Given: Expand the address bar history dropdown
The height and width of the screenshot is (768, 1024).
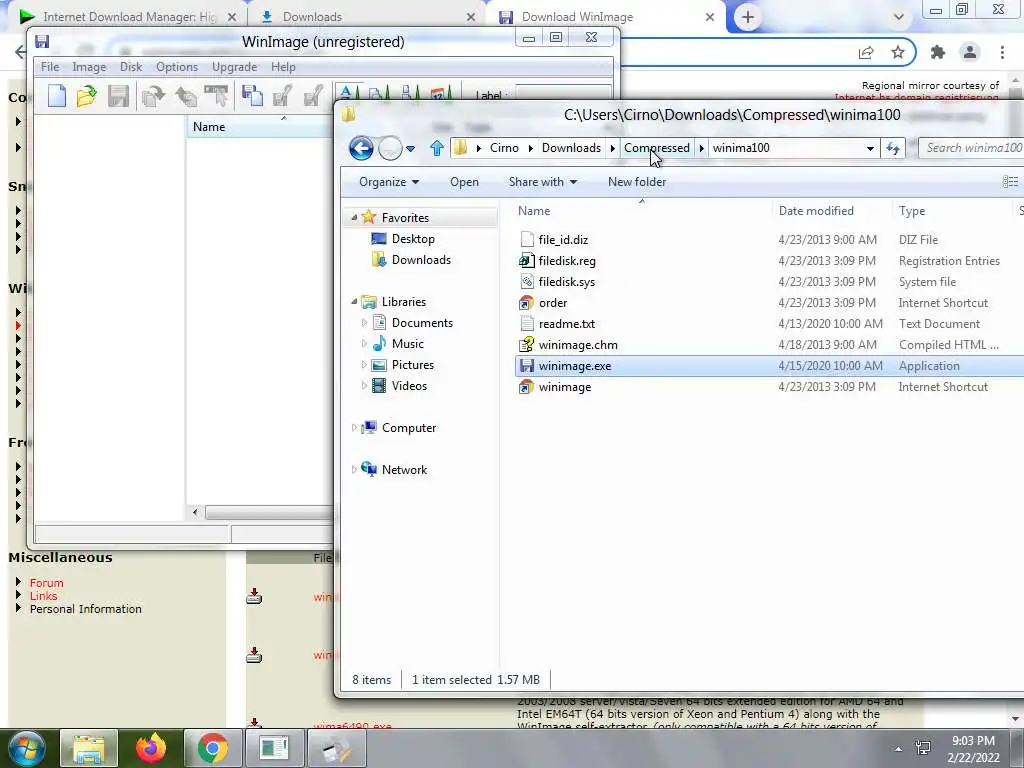Looking at the screenshot, I should (x=870, y=148).
